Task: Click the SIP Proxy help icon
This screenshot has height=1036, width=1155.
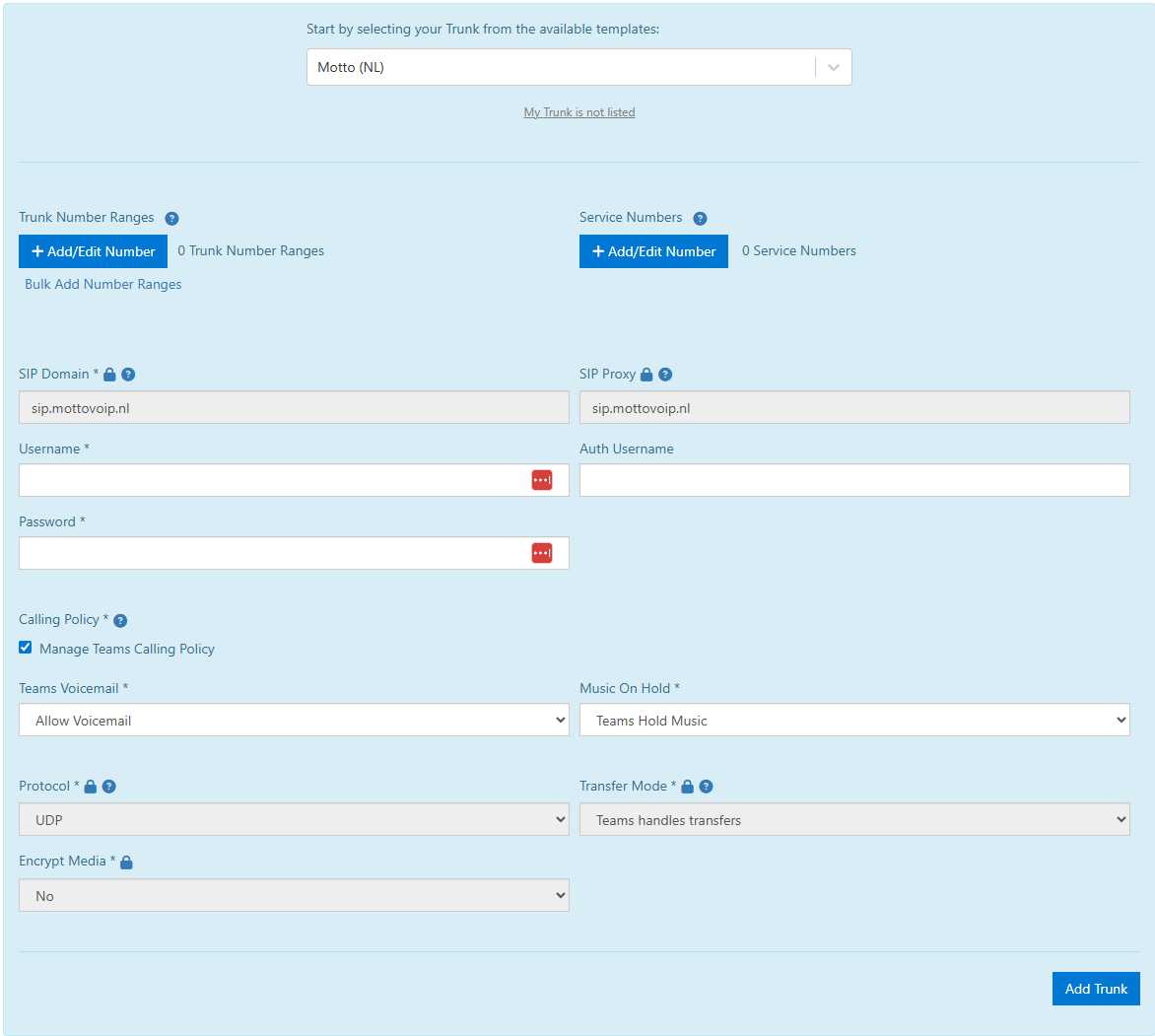Action: click(x=665, y=375)
